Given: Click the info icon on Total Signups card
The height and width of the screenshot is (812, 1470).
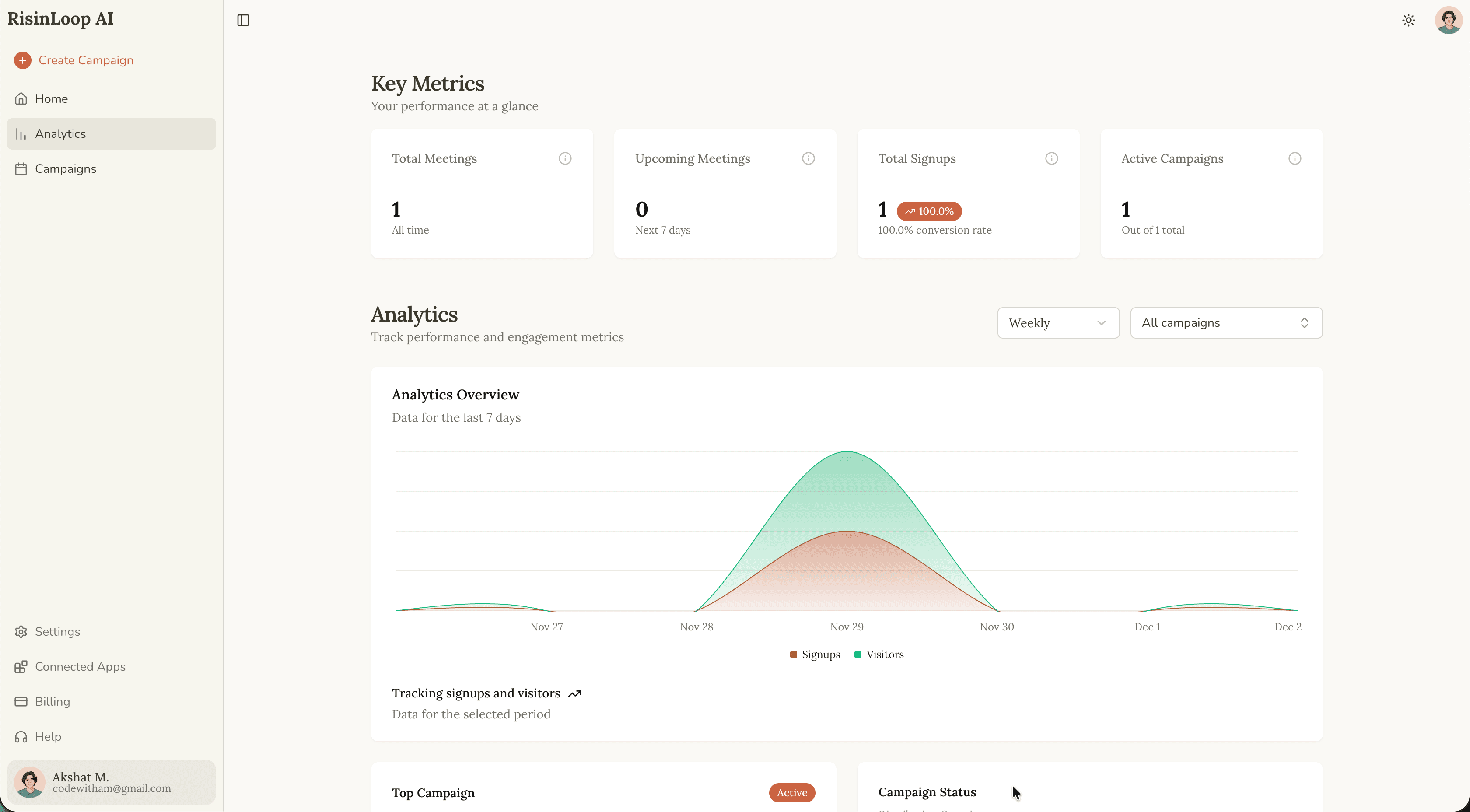Looking at the screenshot, I should tap(1052, 158).
